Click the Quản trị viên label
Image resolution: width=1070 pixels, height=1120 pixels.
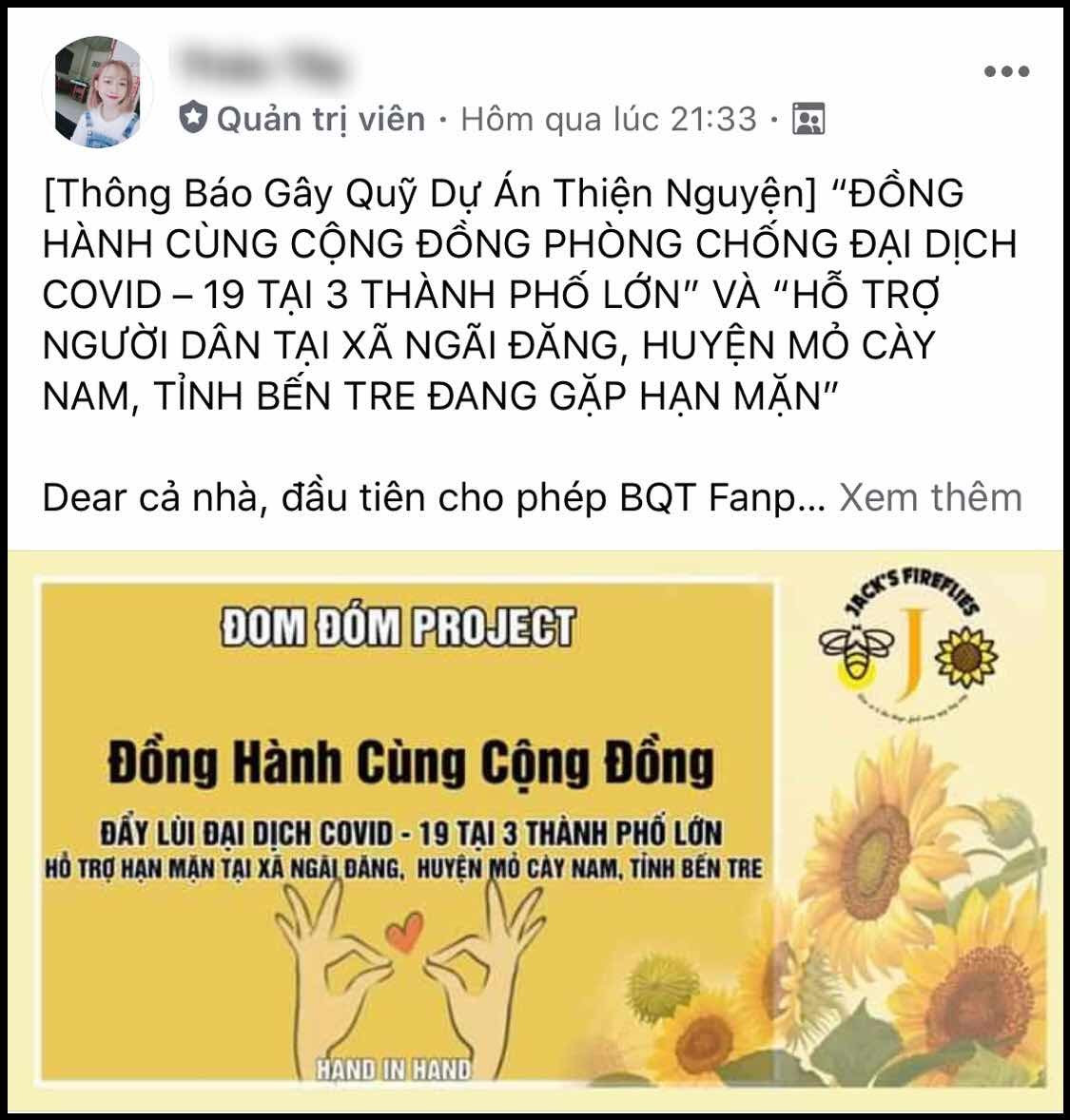click(321, 119)
